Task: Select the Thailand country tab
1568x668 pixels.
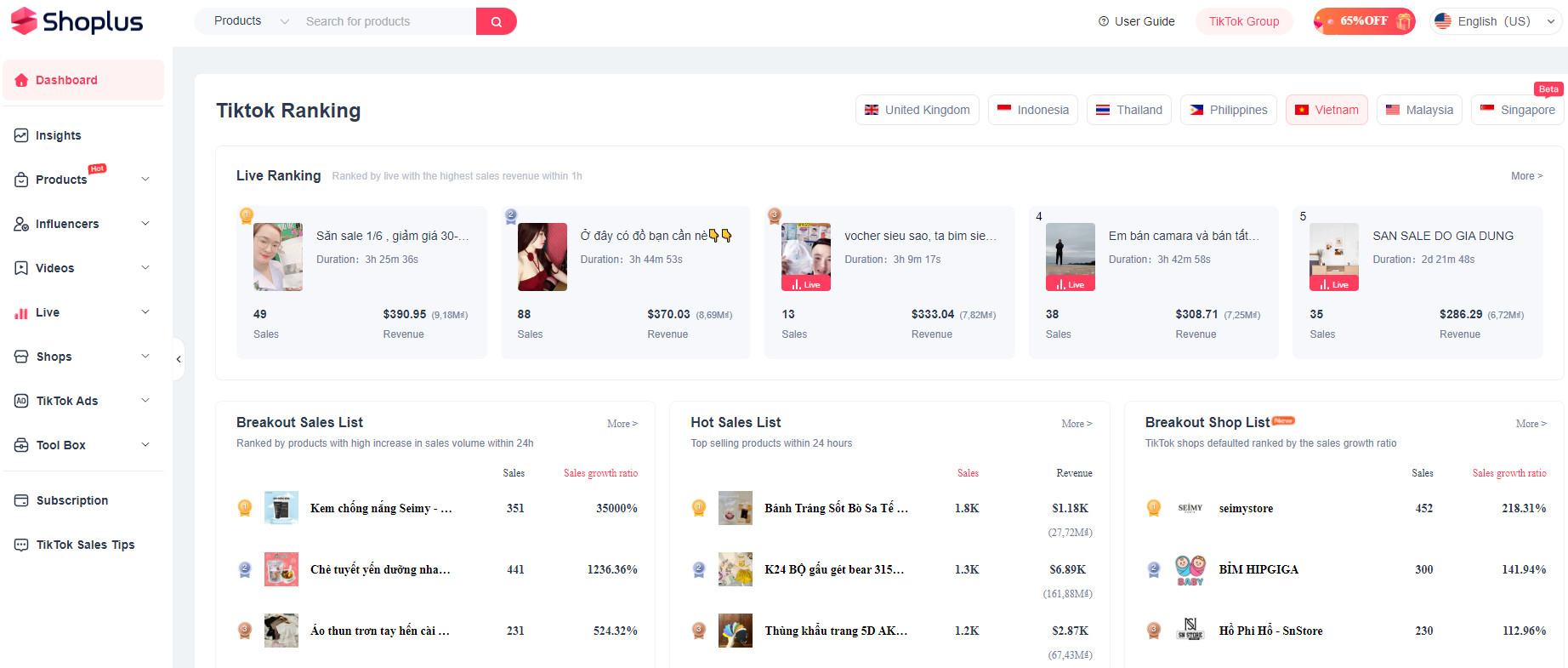Action: (x=1129, y=110)
